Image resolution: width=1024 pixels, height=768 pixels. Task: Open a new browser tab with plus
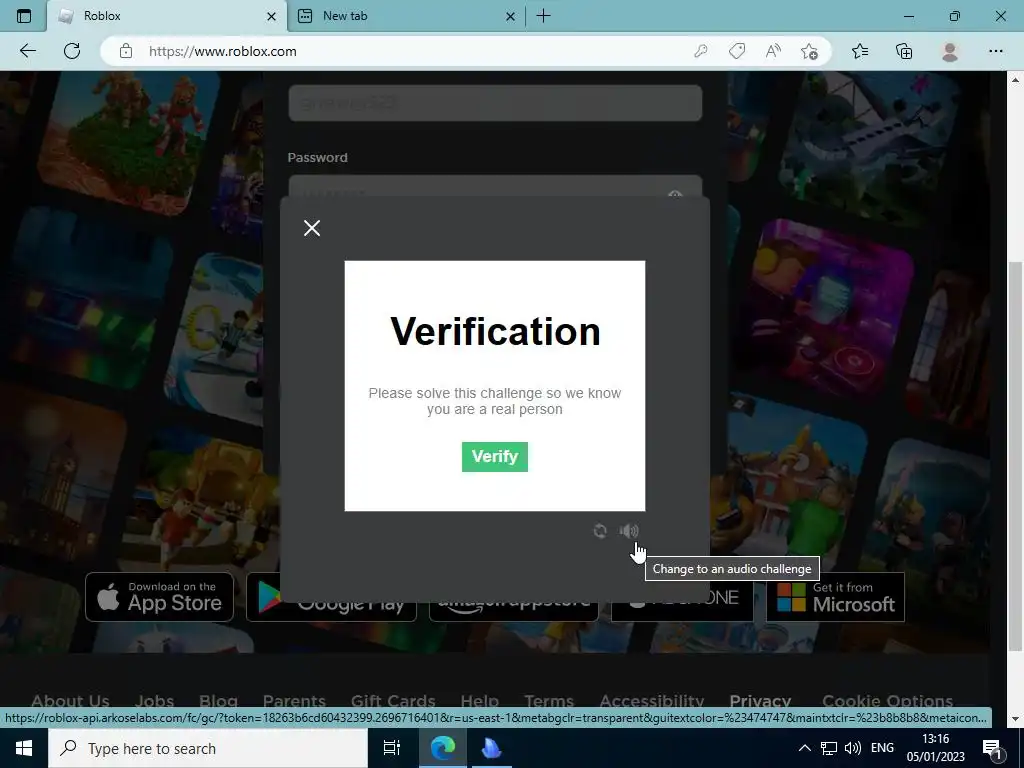coord(543,16)
